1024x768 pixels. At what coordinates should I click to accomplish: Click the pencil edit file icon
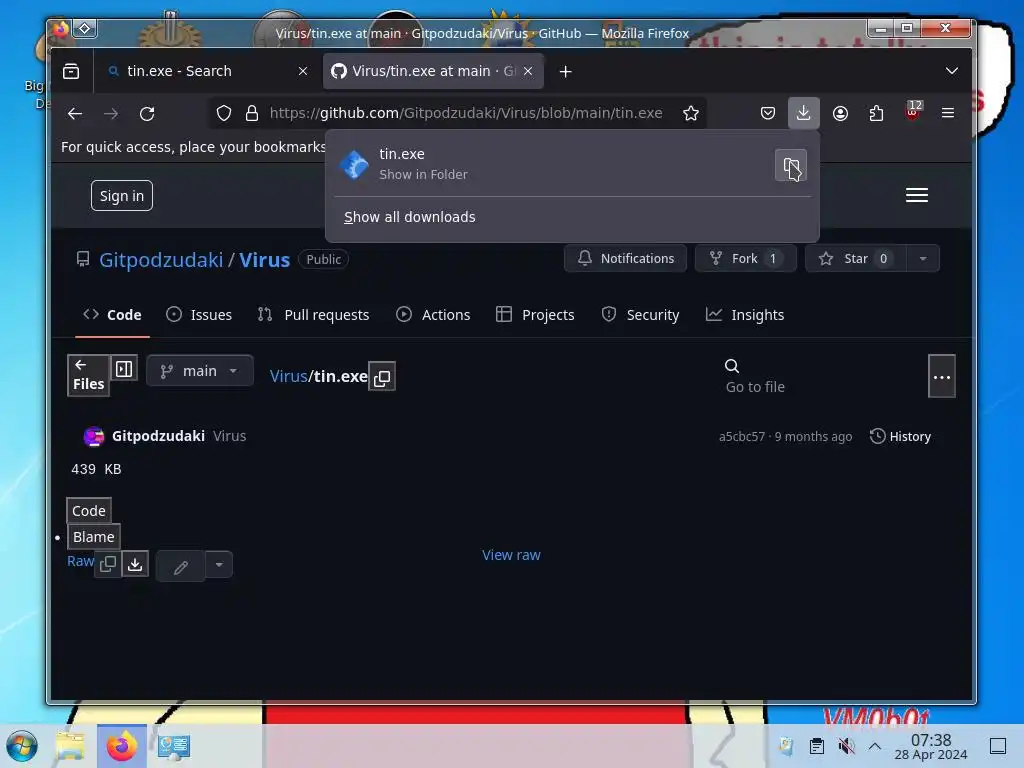(x=181, y=566)
